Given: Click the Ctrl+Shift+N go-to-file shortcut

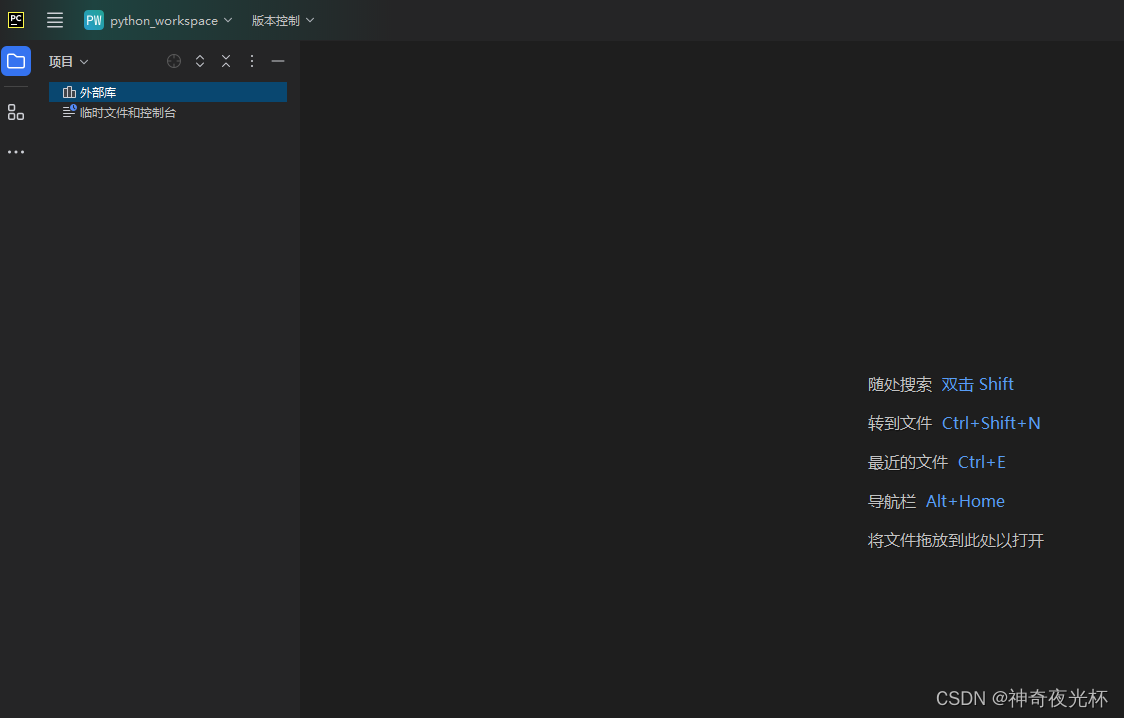Looking at the screenshot, I should 990,423.
